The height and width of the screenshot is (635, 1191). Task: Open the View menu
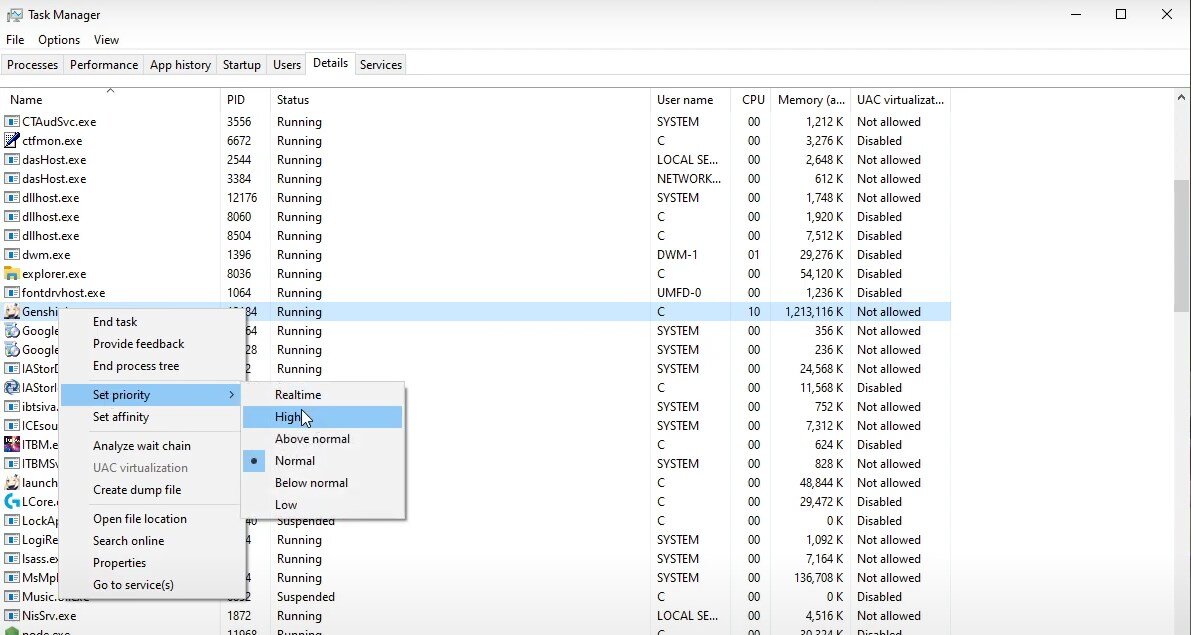pos(106,40)
